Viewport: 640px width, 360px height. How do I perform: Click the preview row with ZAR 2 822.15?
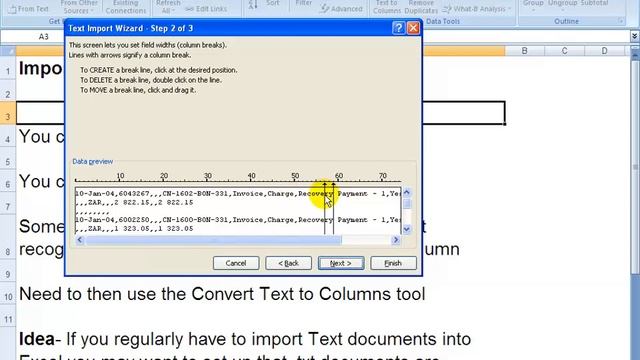pyautogui.click(x=135, y=202)
